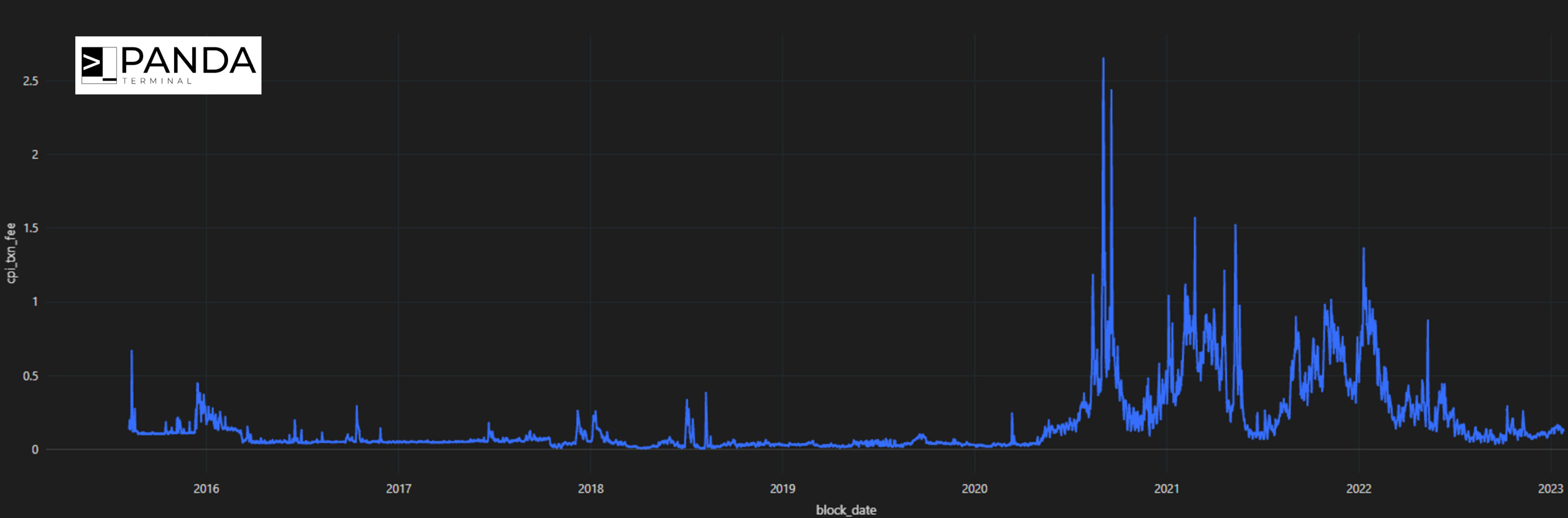The width and height of the screenshot is (1568, 518).
Task: Click the 2019 x-axis label
Action: (x=782, y=488)
